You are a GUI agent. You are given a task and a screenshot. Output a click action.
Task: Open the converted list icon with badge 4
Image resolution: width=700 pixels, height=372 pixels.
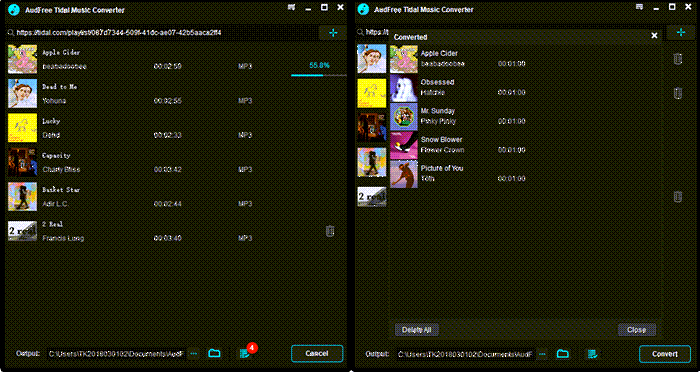(245, 353)
